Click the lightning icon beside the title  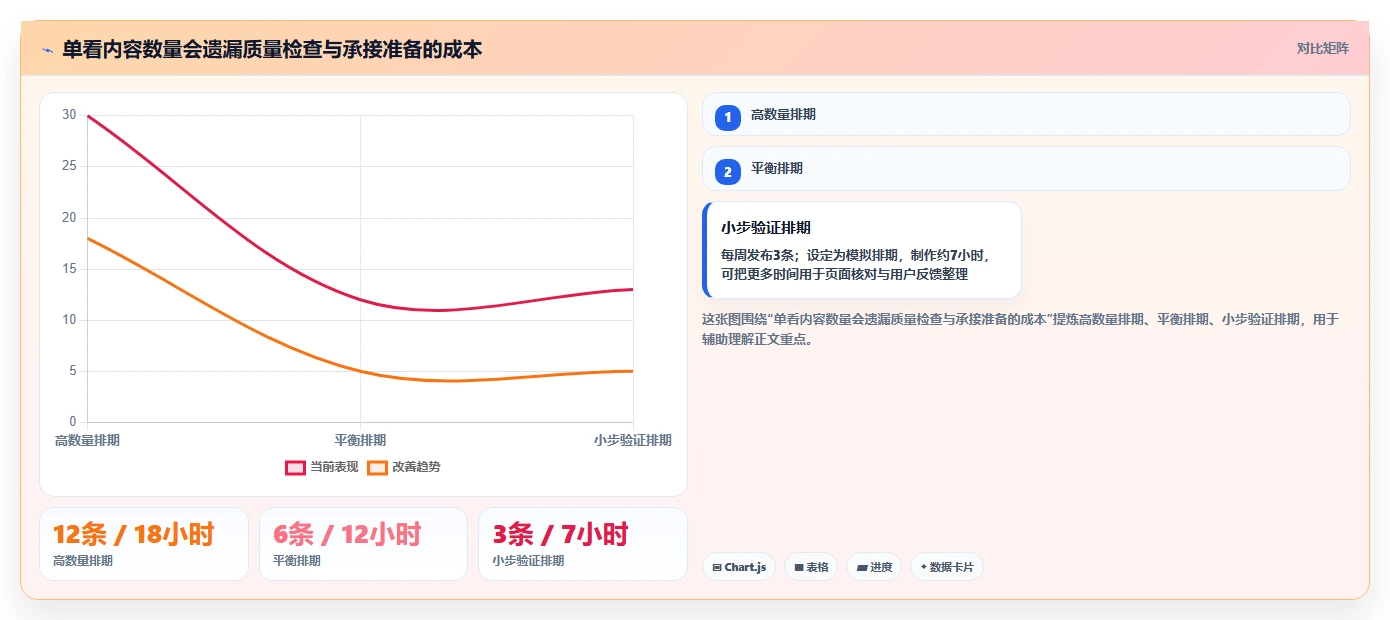47,49
